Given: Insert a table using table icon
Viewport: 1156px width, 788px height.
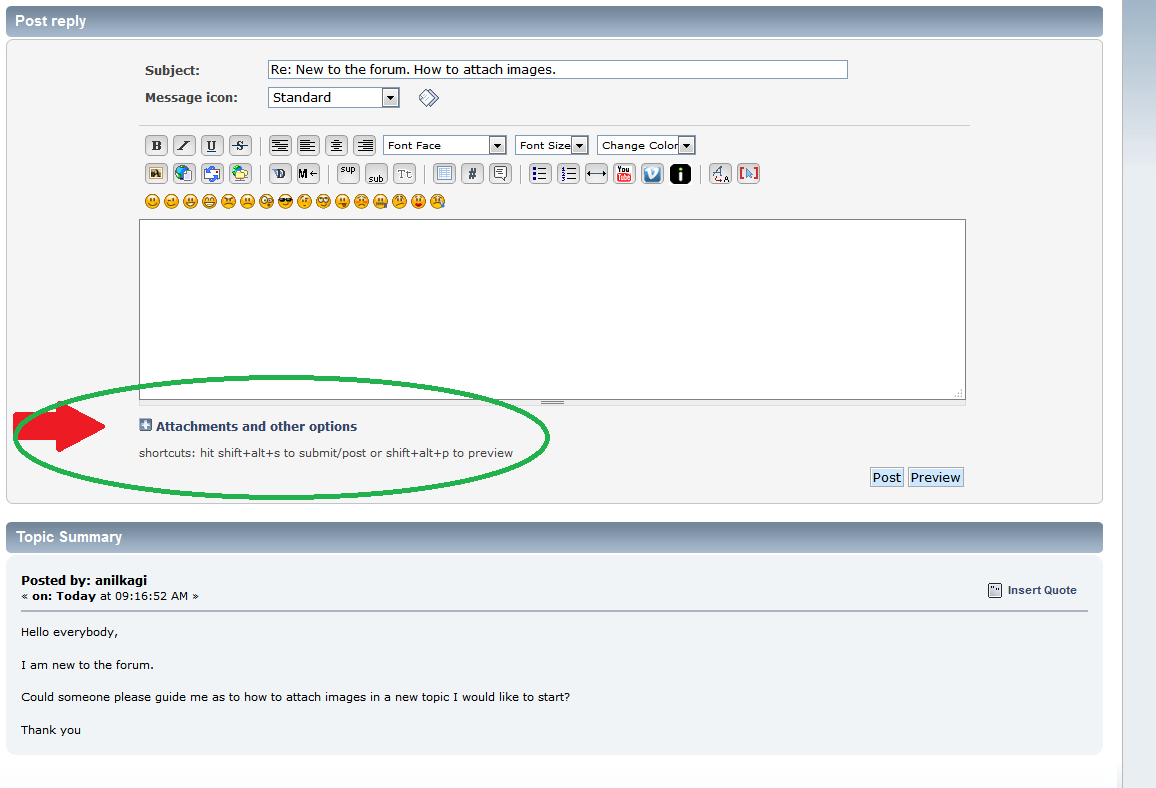Looking at the screenshot, I should pyautogui.click(x=445, y=173).
